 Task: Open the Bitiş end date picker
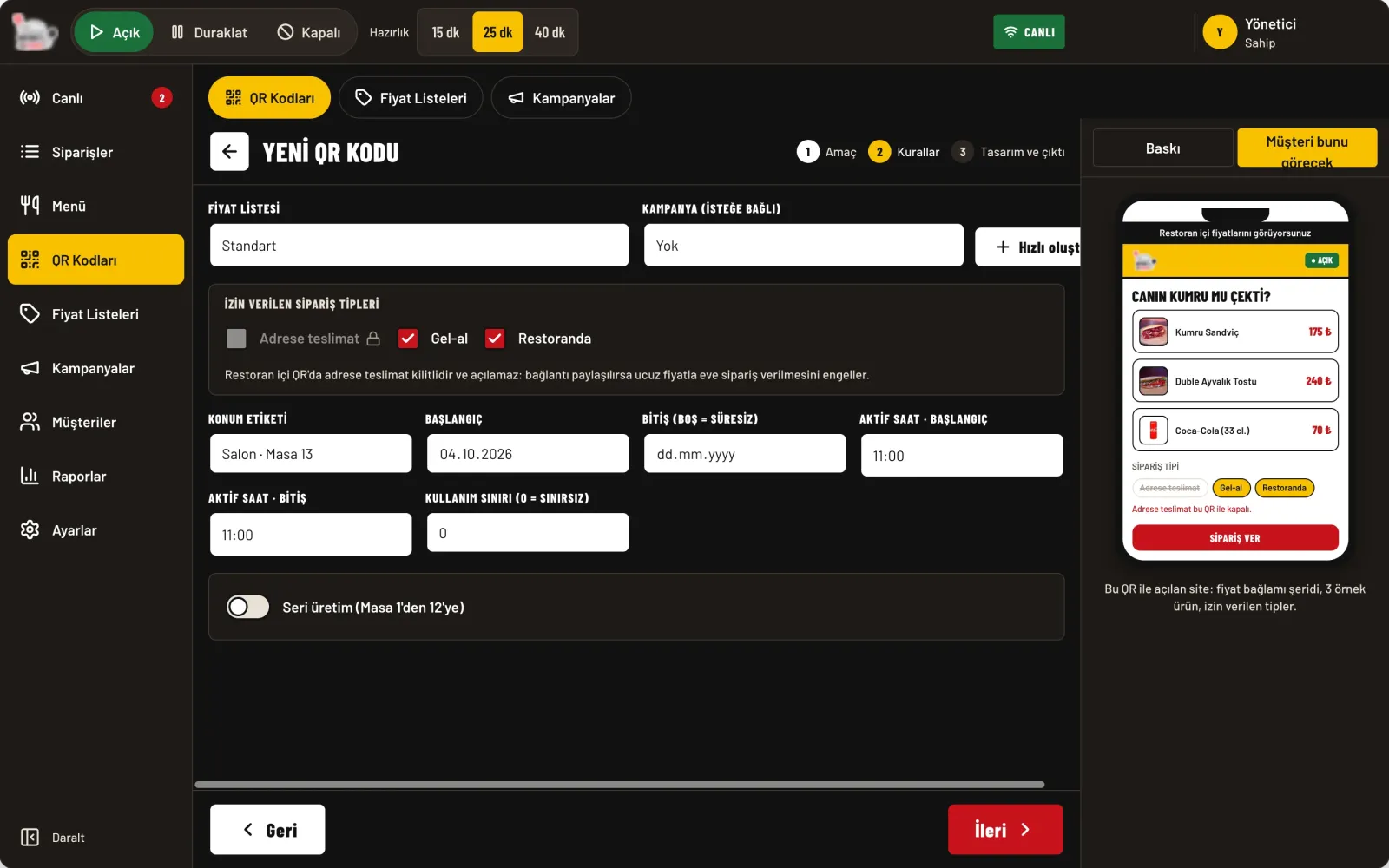[x=745, y=454]
